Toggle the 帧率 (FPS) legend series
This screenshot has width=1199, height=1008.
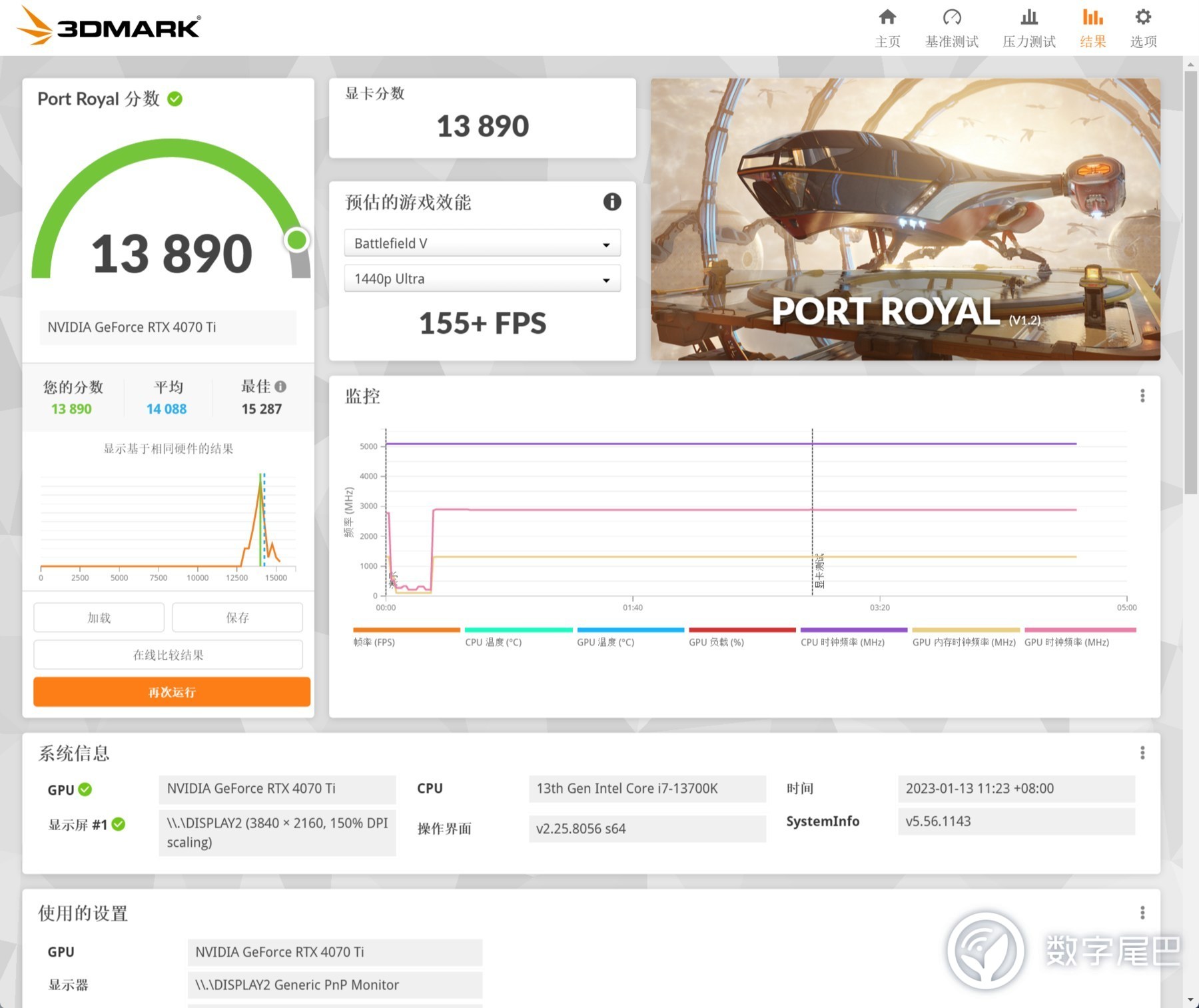(406, 638)
